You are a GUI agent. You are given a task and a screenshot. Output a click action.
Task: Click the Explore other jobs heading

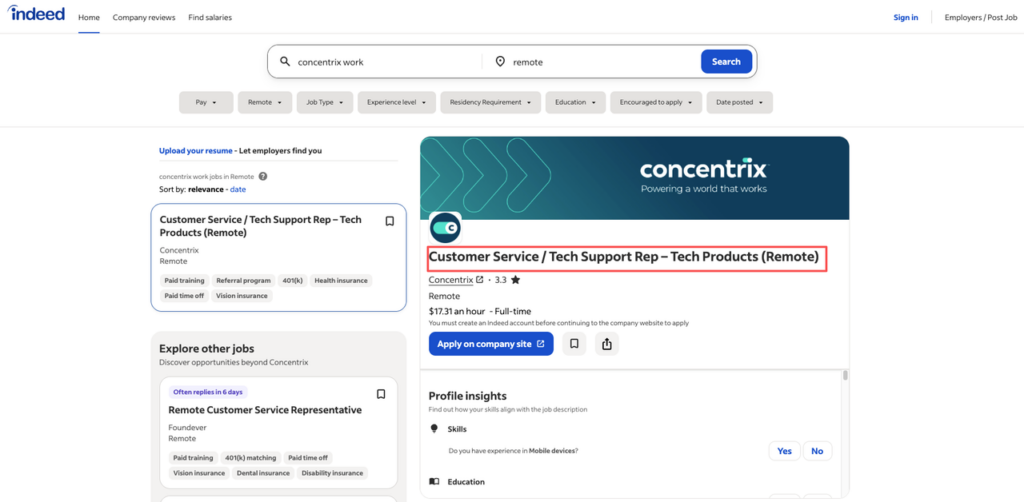click(206, 349)
